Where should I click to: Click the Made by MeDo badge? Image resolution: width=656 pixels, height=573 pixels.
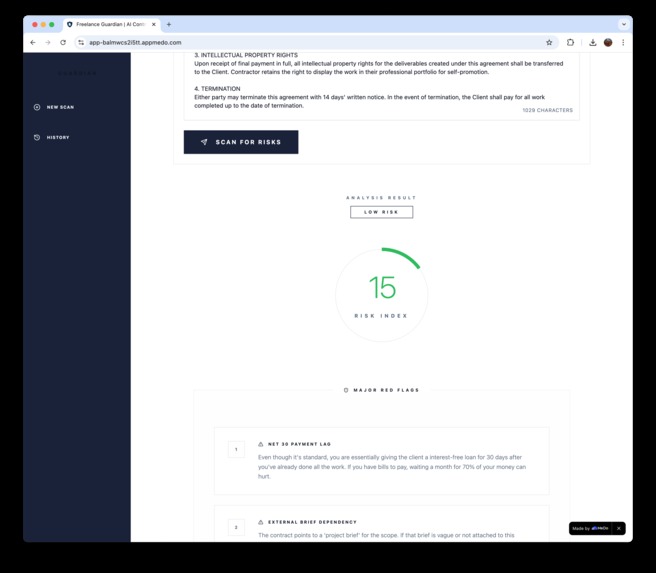[590, 528]
